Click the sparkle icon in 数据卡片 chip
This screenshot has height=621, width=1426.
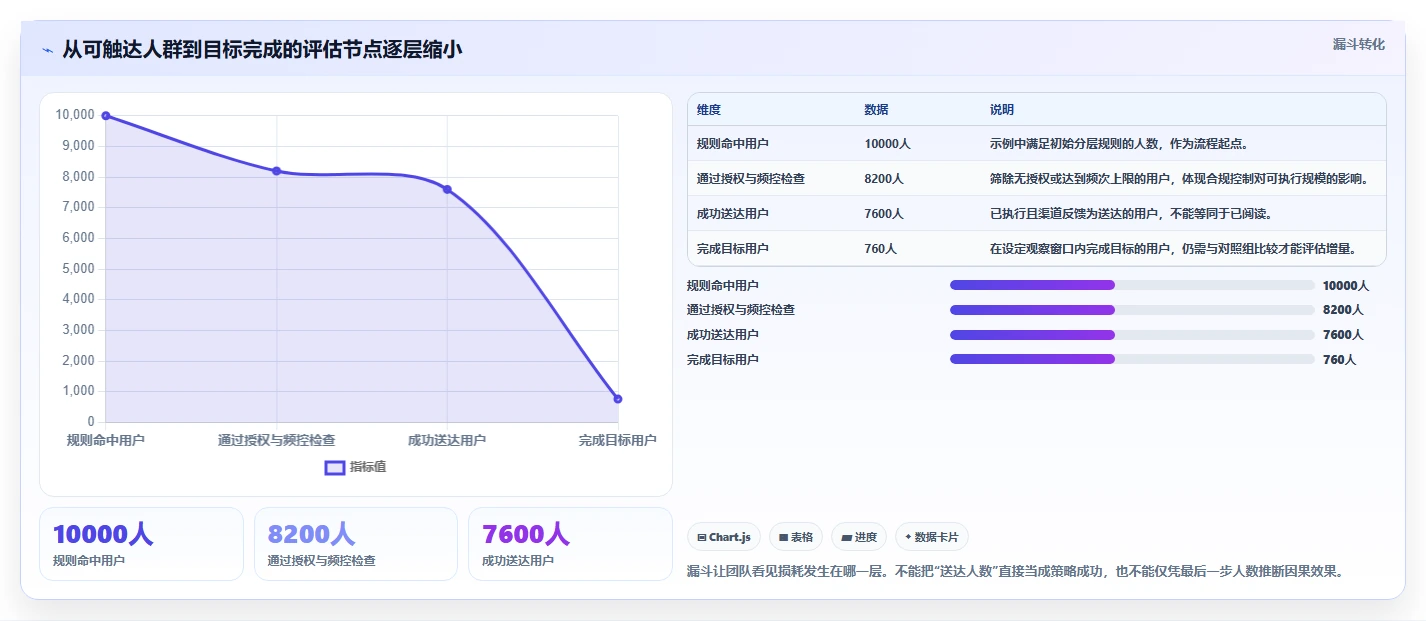coord(908,537)
